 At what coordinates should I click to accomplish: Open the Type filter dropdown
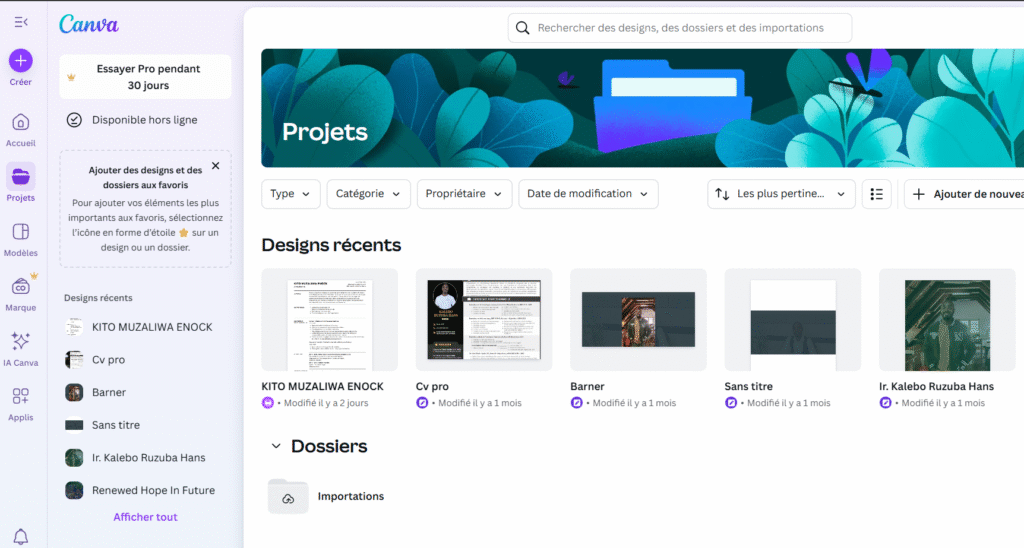[290, 194]
